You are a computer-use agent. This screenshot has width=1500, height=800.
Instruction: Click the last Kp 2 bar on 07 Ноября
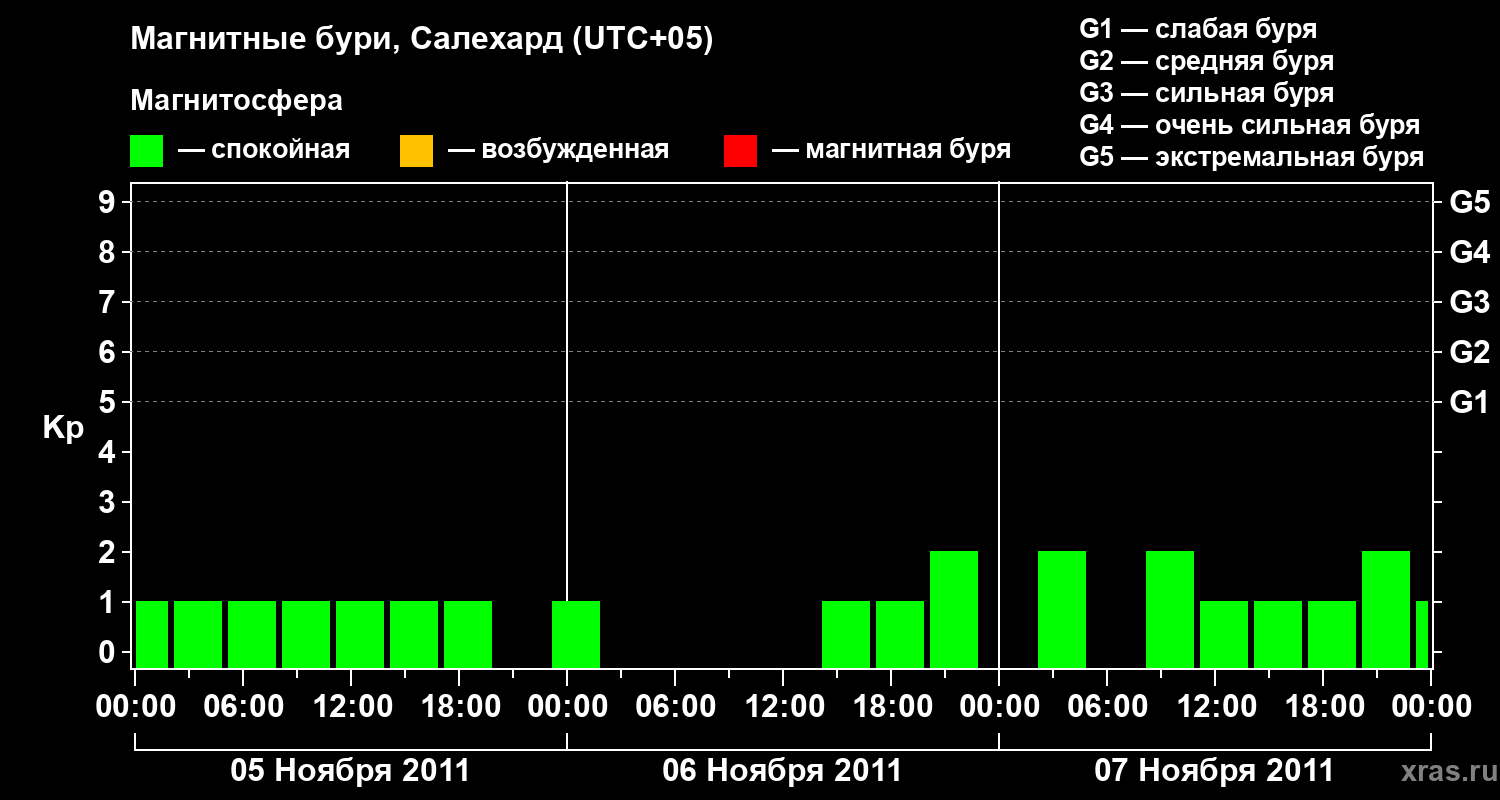point(1386,609)
